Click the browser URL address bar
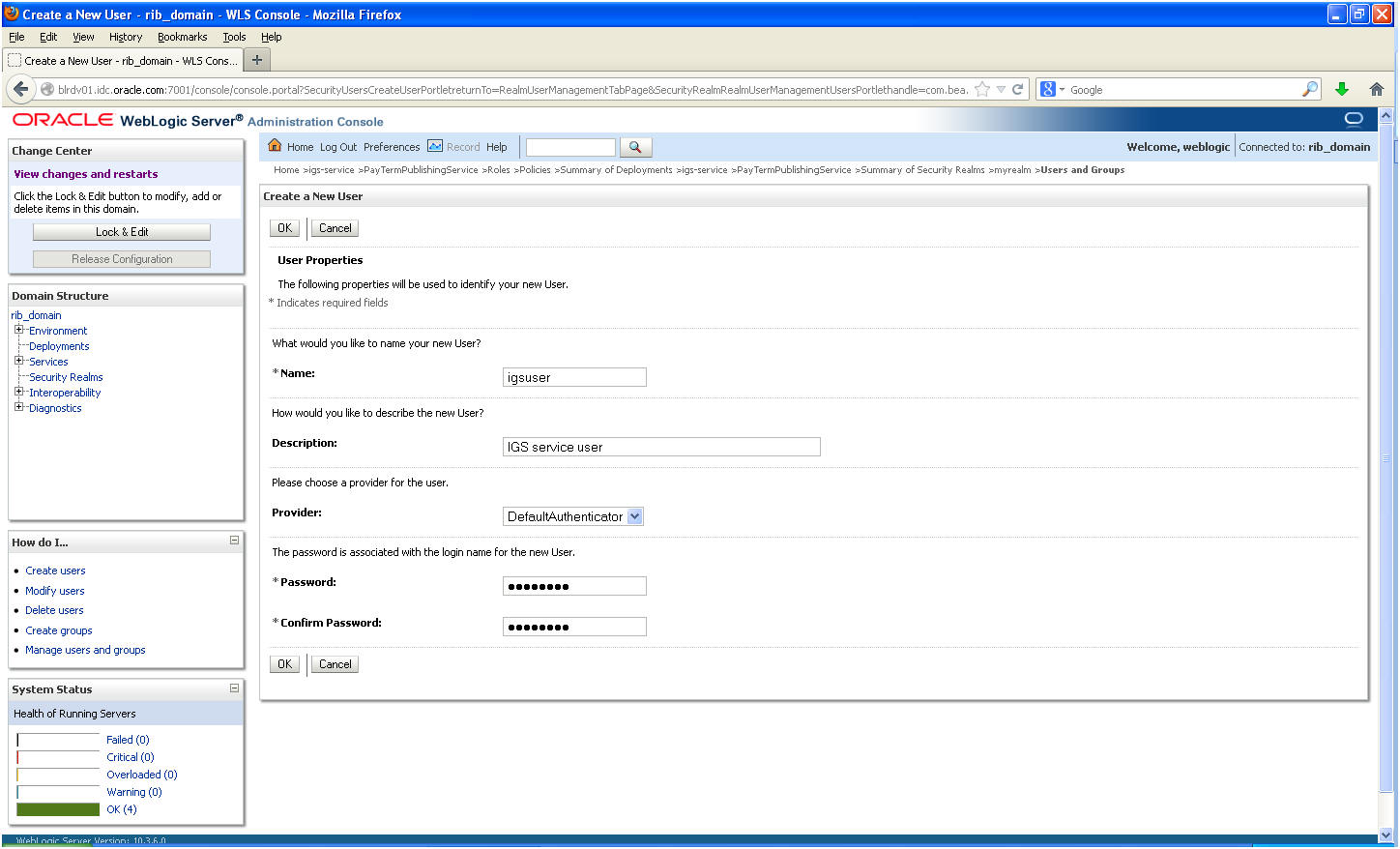1400x849 pixels. point(512,89)
